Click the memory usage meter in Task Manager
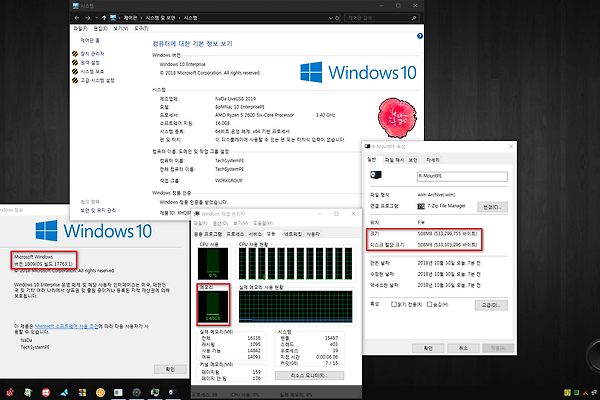 213,307
